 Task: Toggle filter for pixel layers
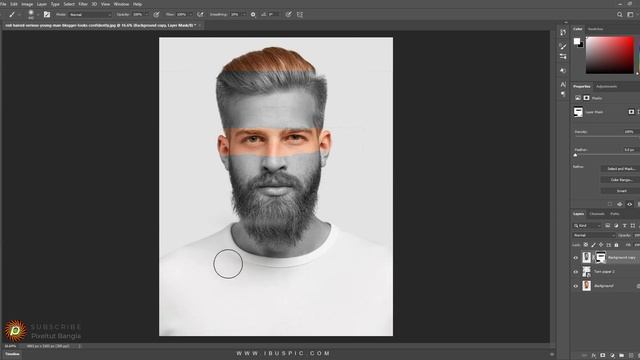[607, 226]
